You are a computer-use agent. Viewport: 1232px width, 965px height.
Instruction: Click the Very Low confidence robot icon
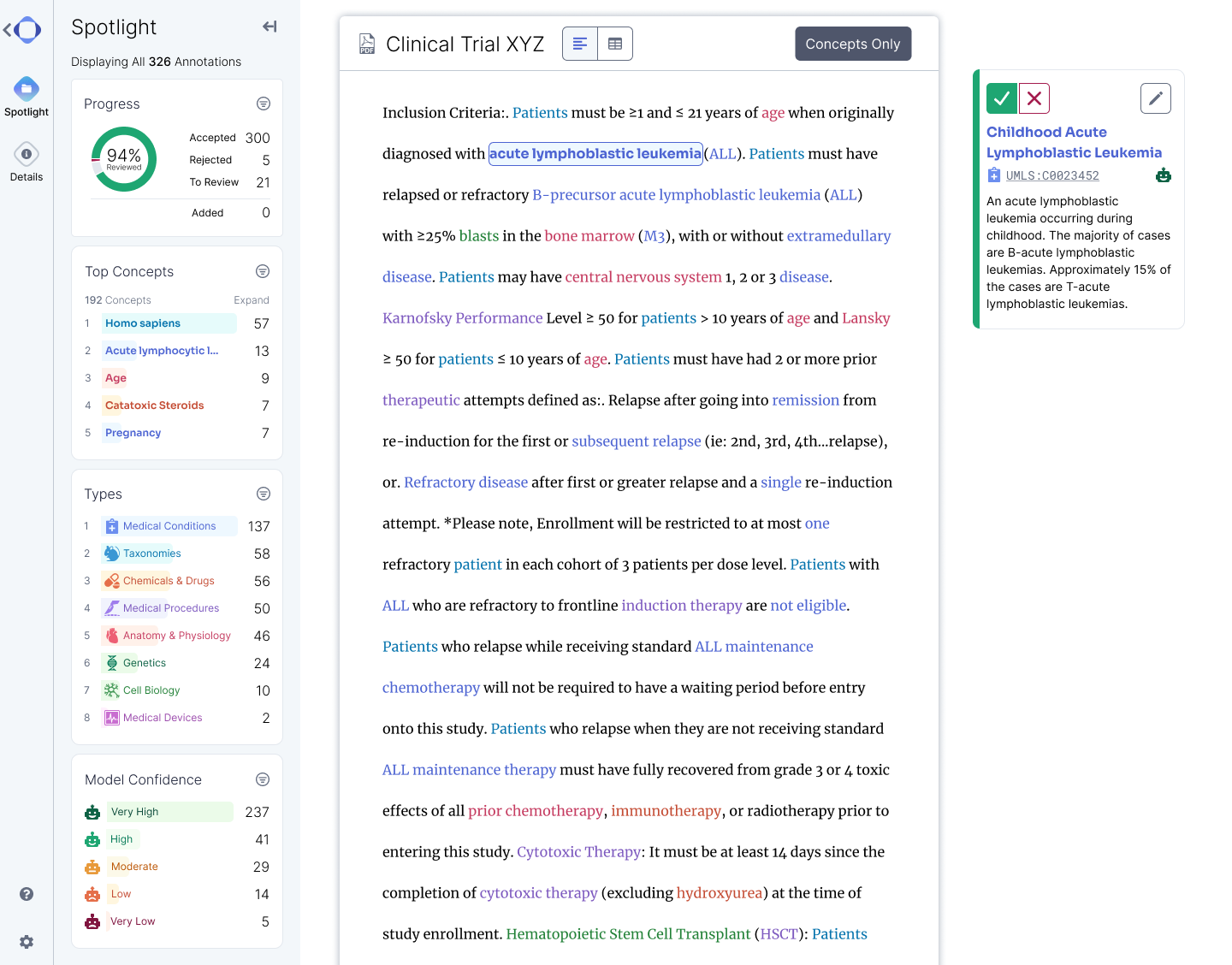[92, 921]
